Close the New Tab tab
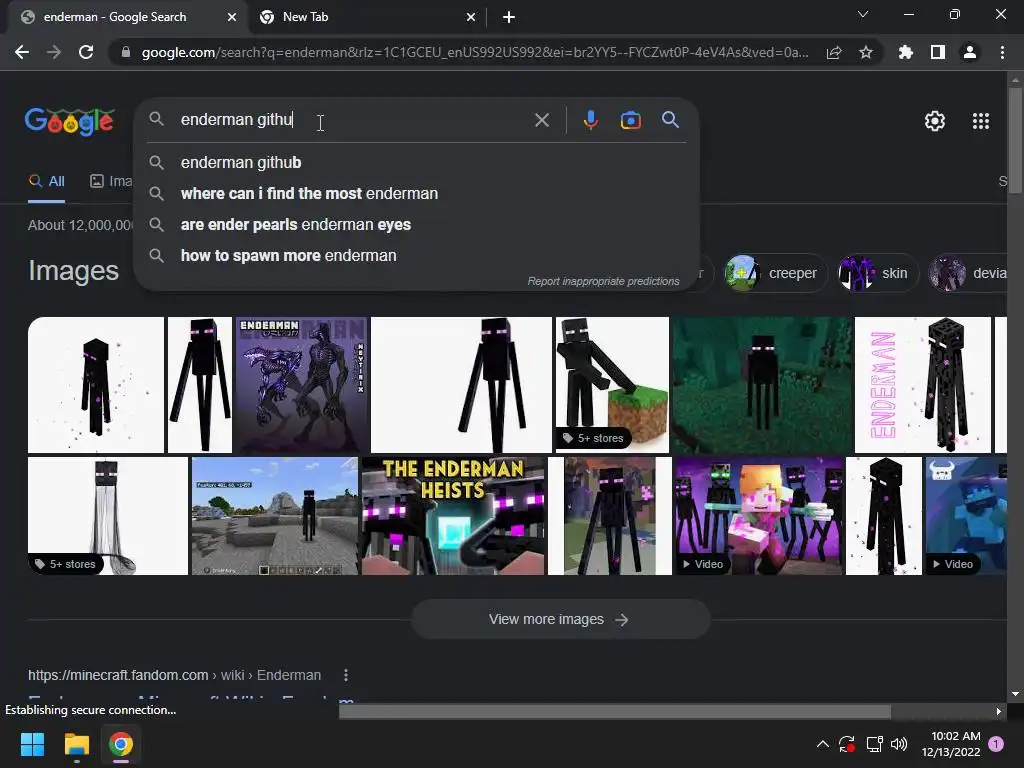The height and width of the screenshot is (768, 1024). [471, 17]
